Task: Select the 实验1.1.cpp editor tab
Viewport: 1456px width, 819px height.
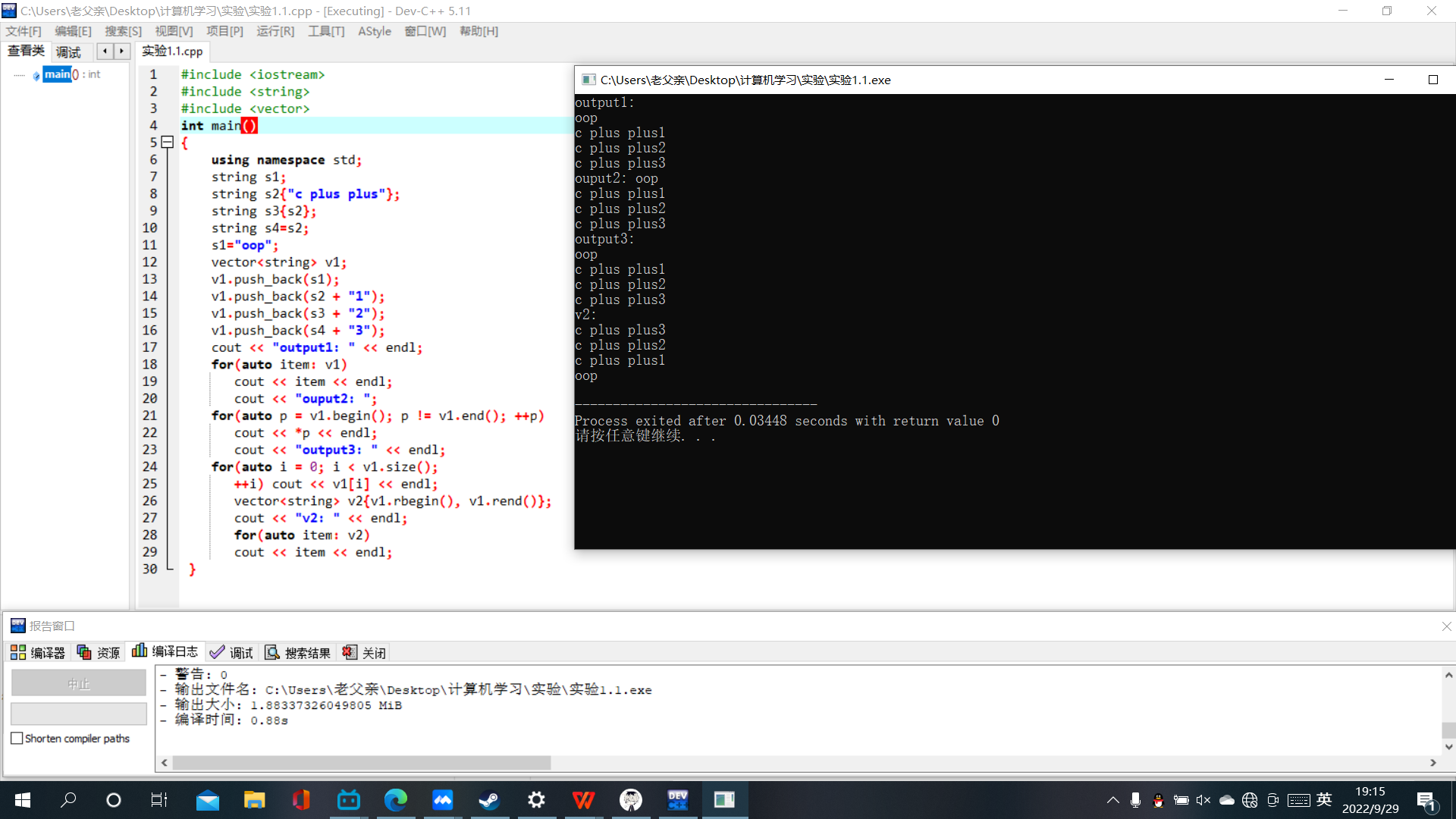Action: 172,52
